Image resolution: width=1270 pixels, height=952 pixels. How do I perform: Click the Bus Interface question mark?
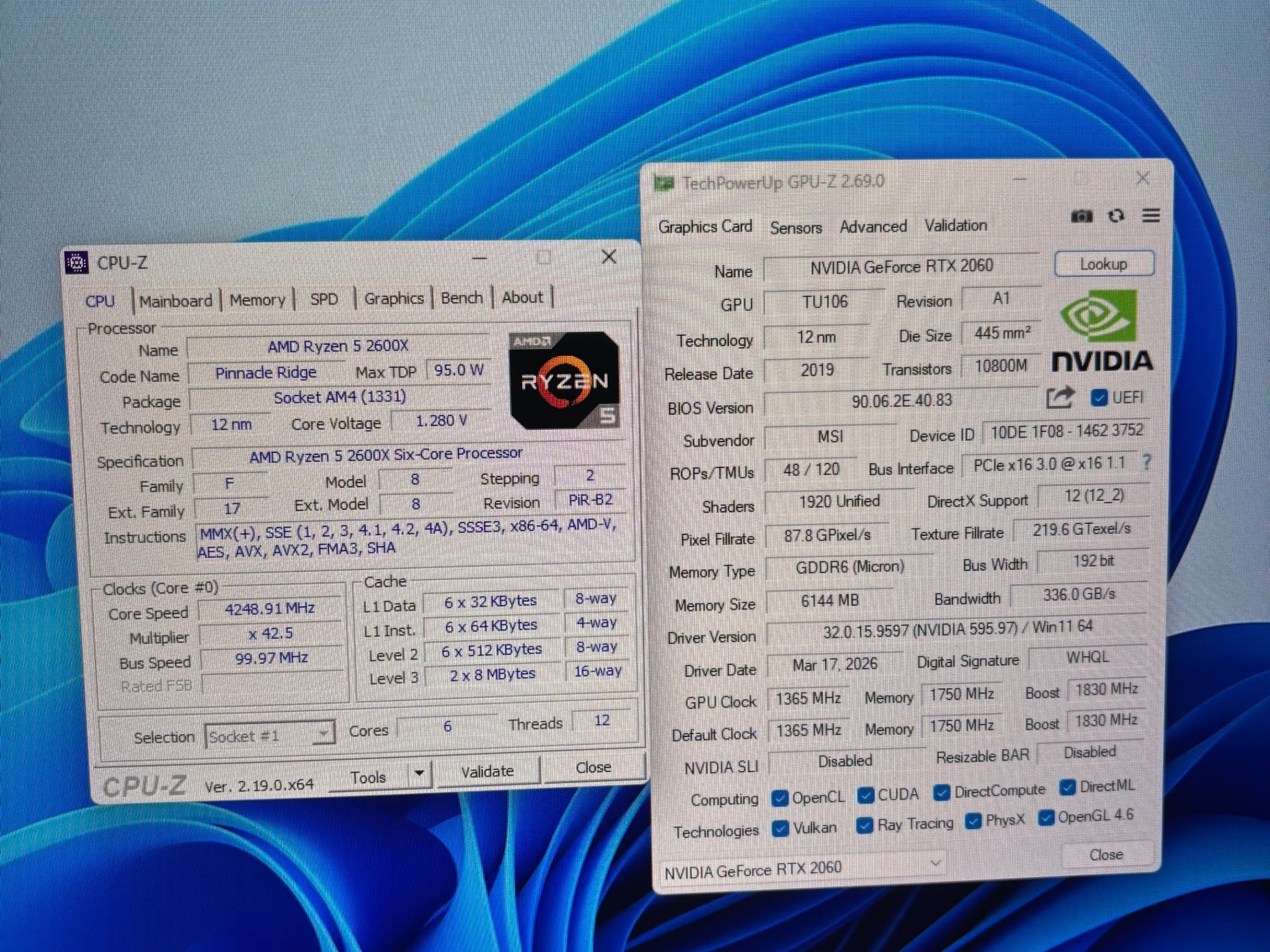click(1147, 462)
